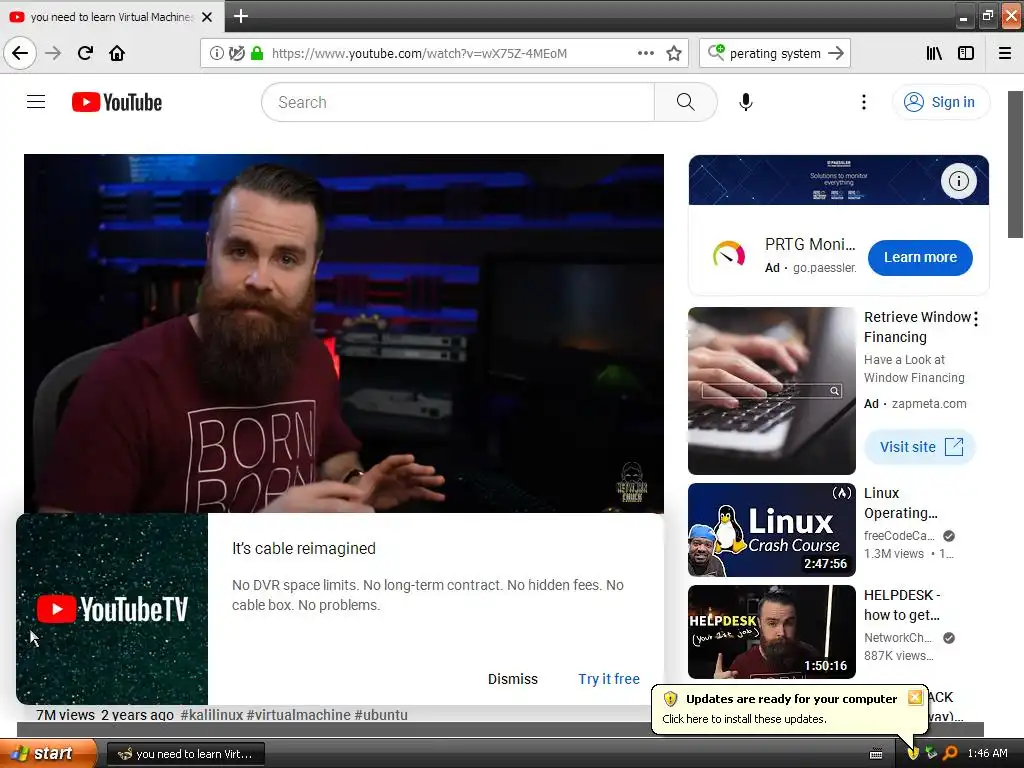1024x768 pixels.
Task: Open the Firefox hamburger menu
Action: (x=1005, y=54)
